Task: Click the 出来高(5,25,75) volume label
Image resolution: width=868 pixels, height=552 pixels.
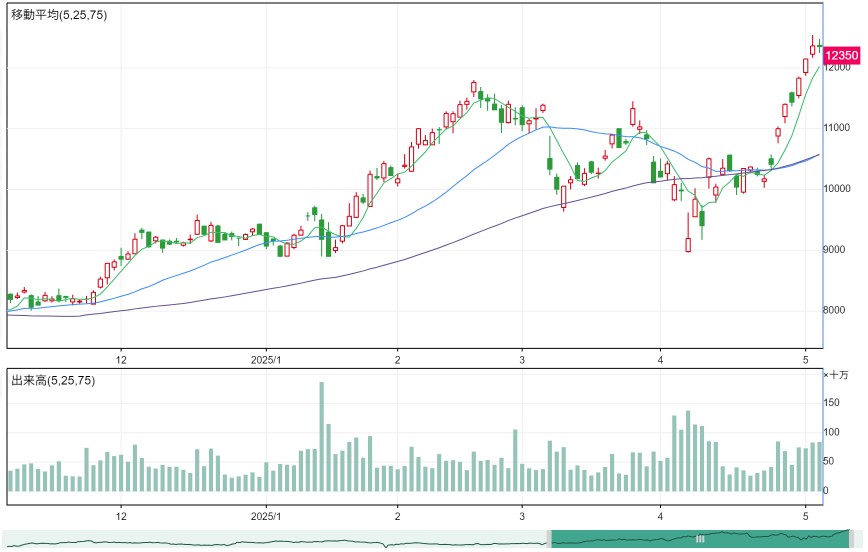Action: (53, 380)
